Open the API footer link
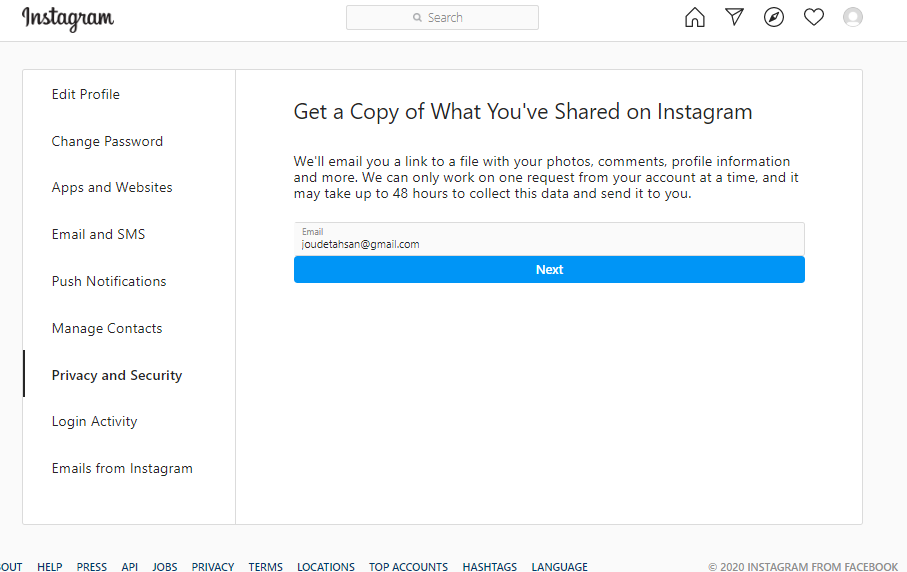This screenshot has width=907, height=572. pos(130,567)
